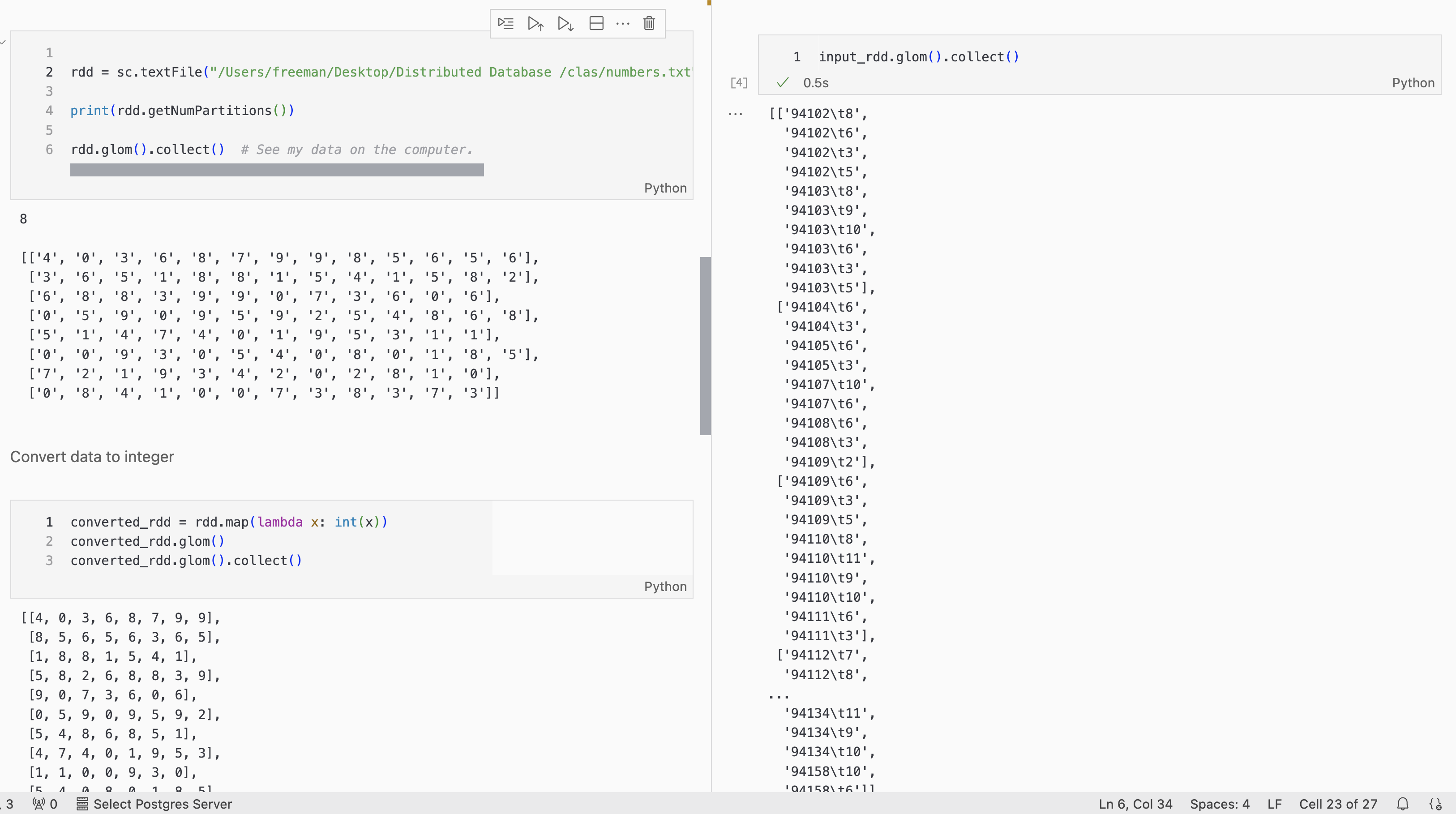Run this cell and all below
This screenshot has width=1456, height=814.
point(565,23)
